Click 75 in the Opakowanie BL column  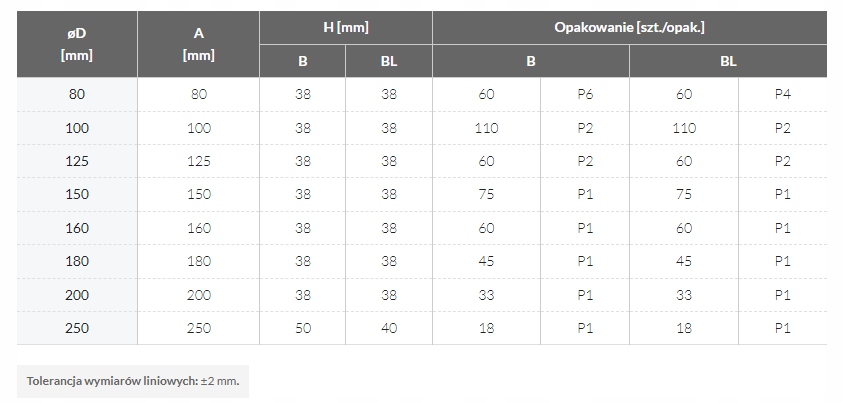684,195
